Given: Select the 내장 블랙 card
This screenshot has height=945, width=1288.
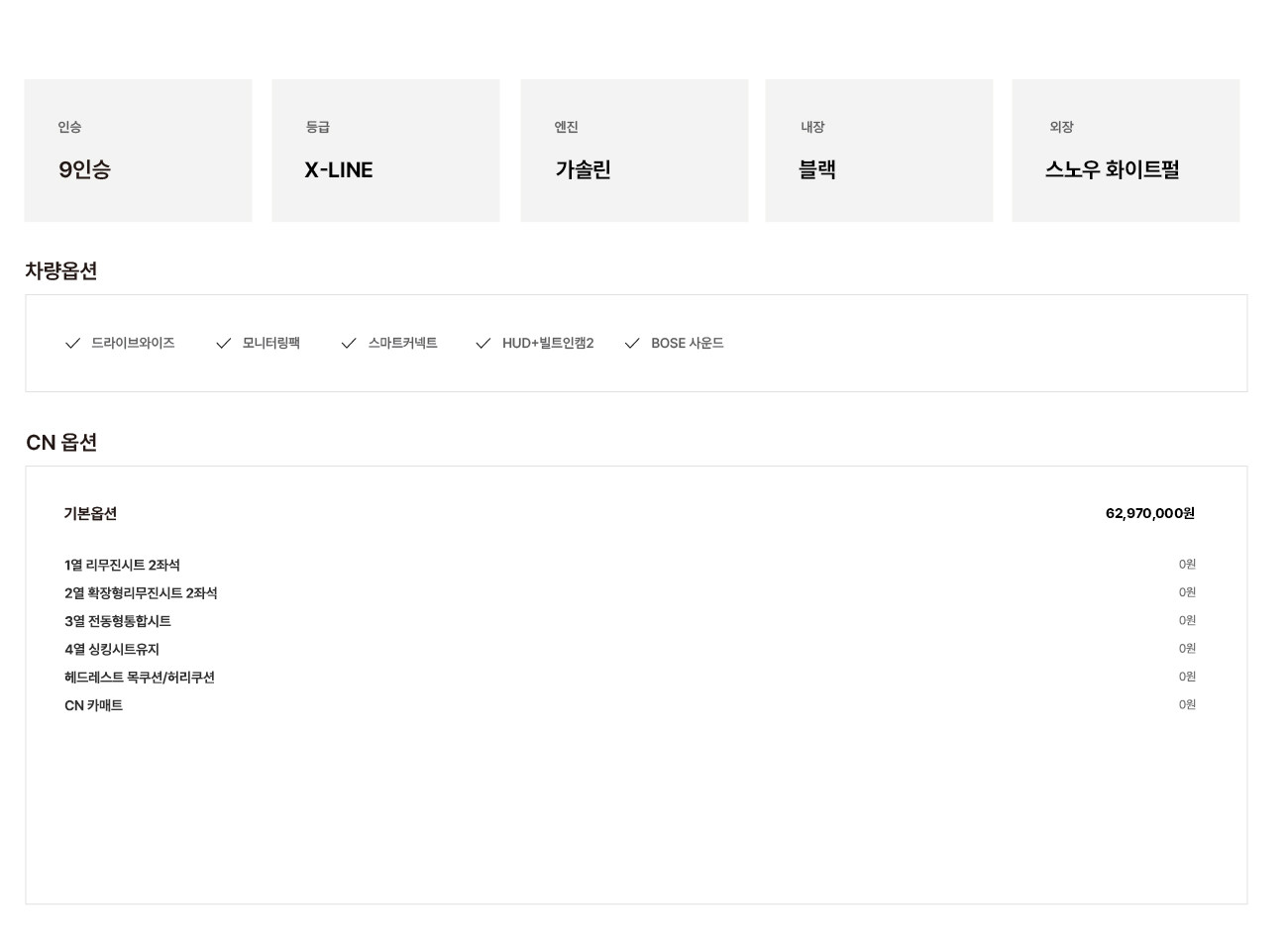Looking at the screenshot, I should tap(880, 151).
